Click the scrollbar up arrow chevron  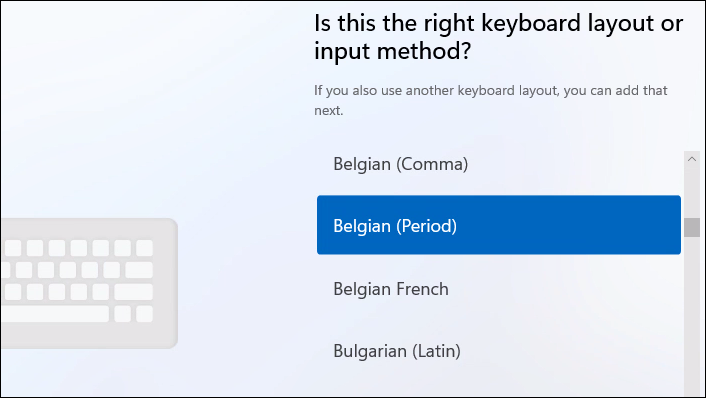click(692, 159)
